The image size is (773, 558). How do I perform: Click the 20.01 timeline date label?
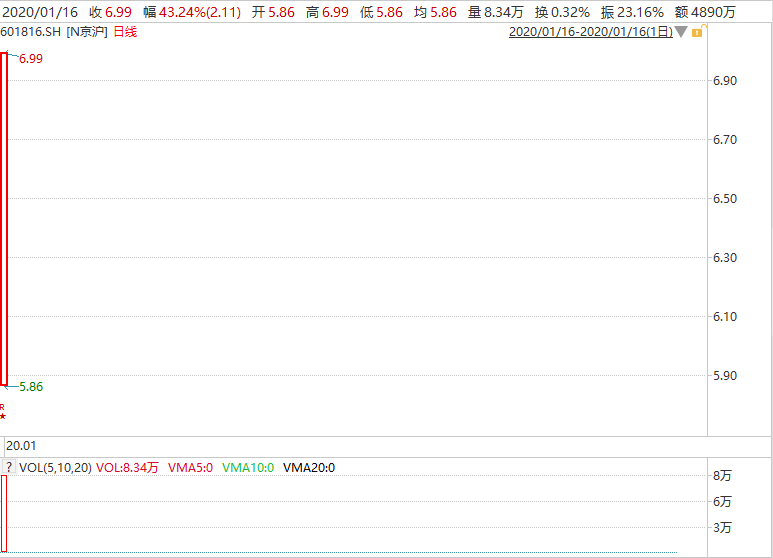coord(21,446)
